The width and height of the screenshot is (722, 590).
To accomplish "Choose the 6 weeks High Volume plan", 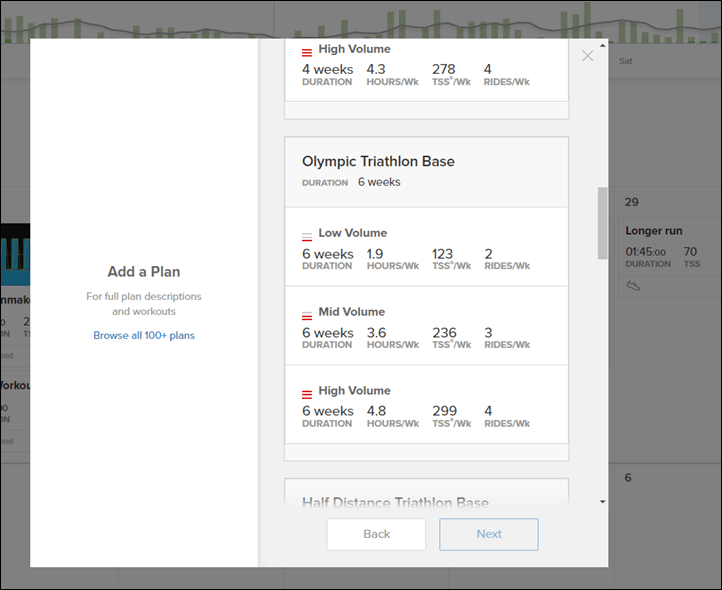I will coord(426,404).
